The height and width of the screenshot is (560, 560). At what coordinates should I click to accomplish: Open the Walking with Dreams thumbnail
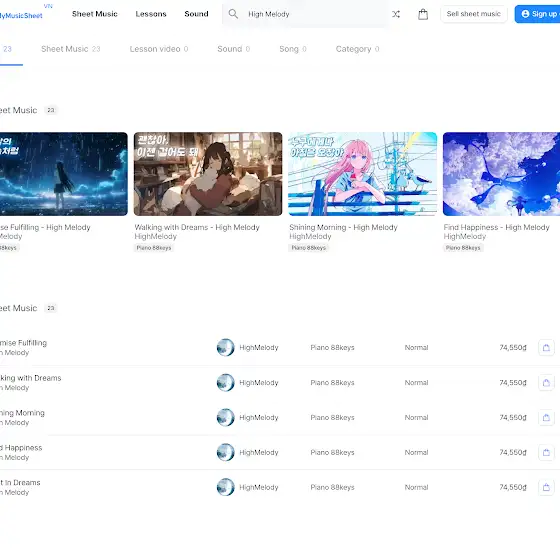coord(208,174)
